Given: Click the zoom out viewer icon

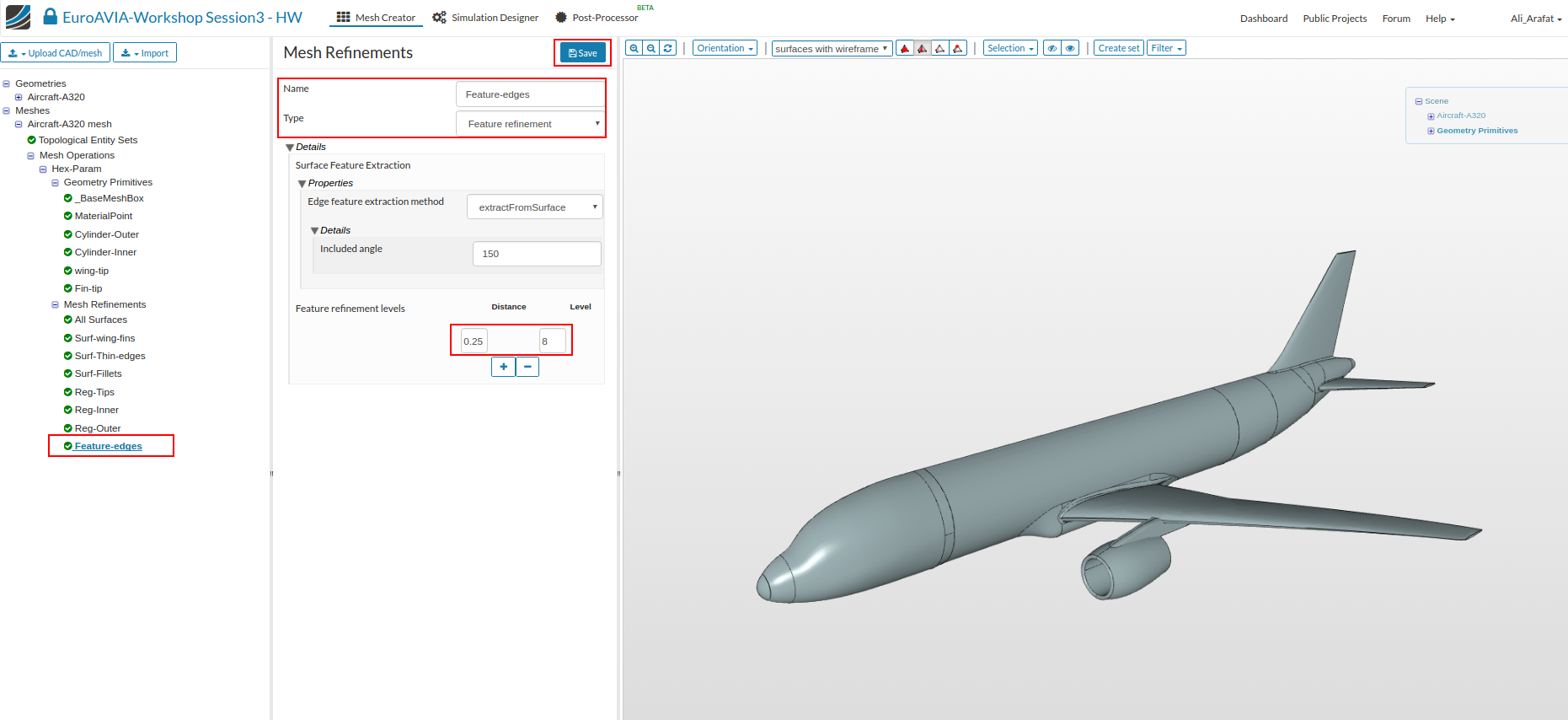Looking at the screenshot, I should (650, 48).
